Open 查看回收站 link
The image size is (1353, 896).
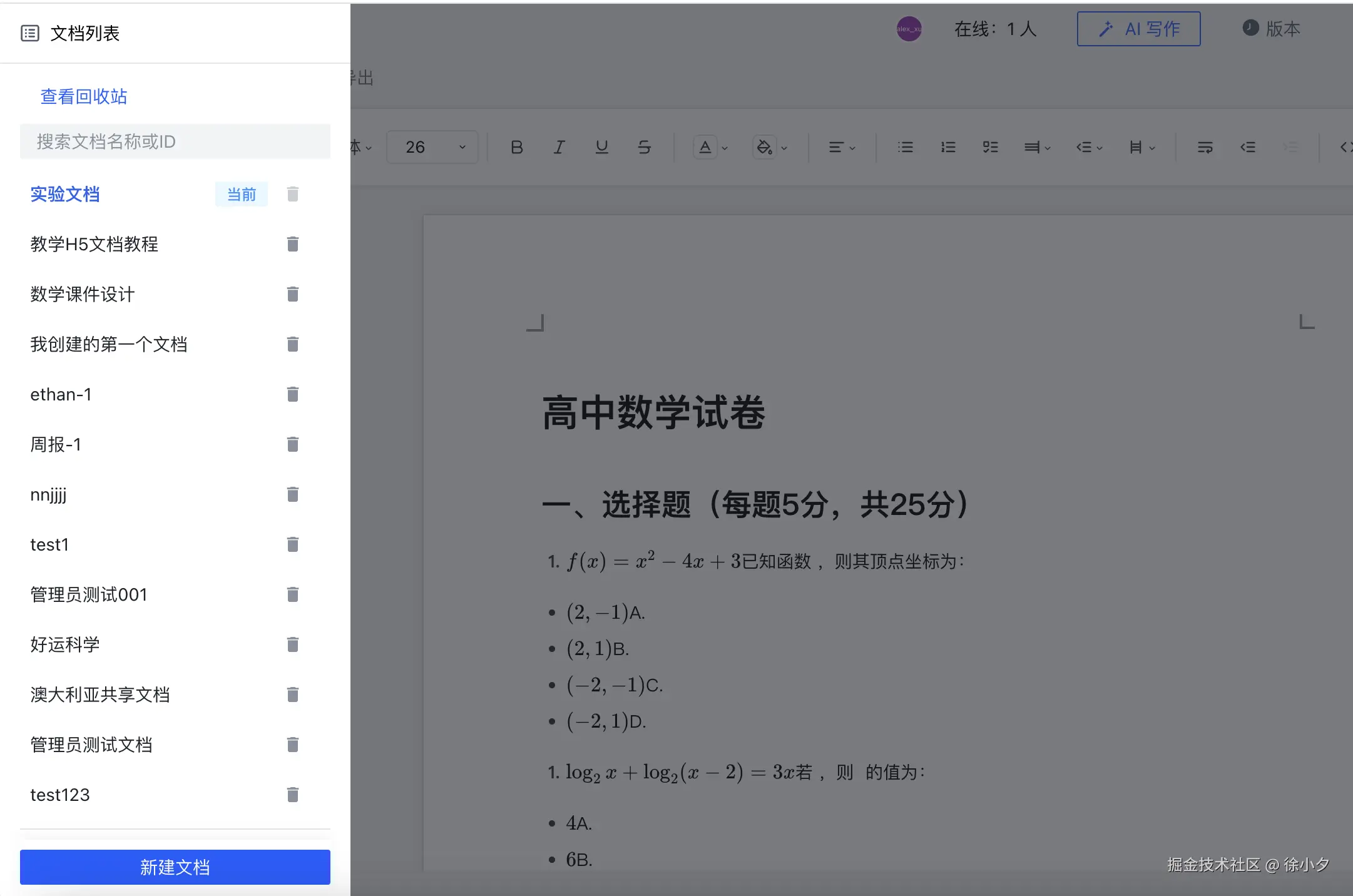point(83,96)
